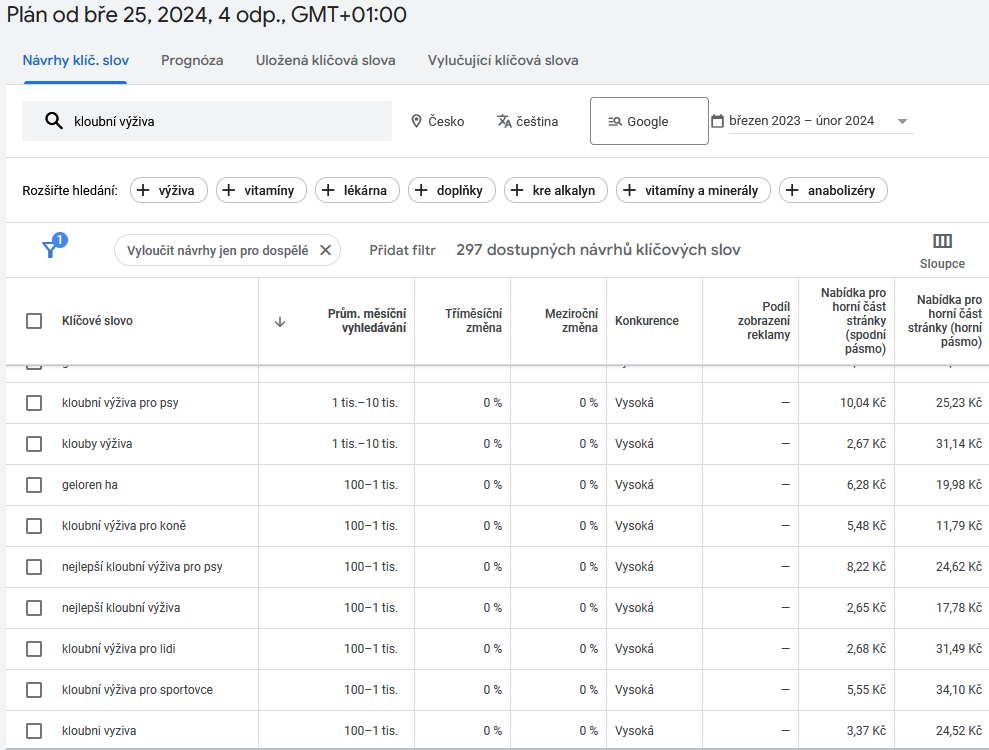This screenshot has height=750, width=989.
Task: Click the language translate icon
Action: 504,121
